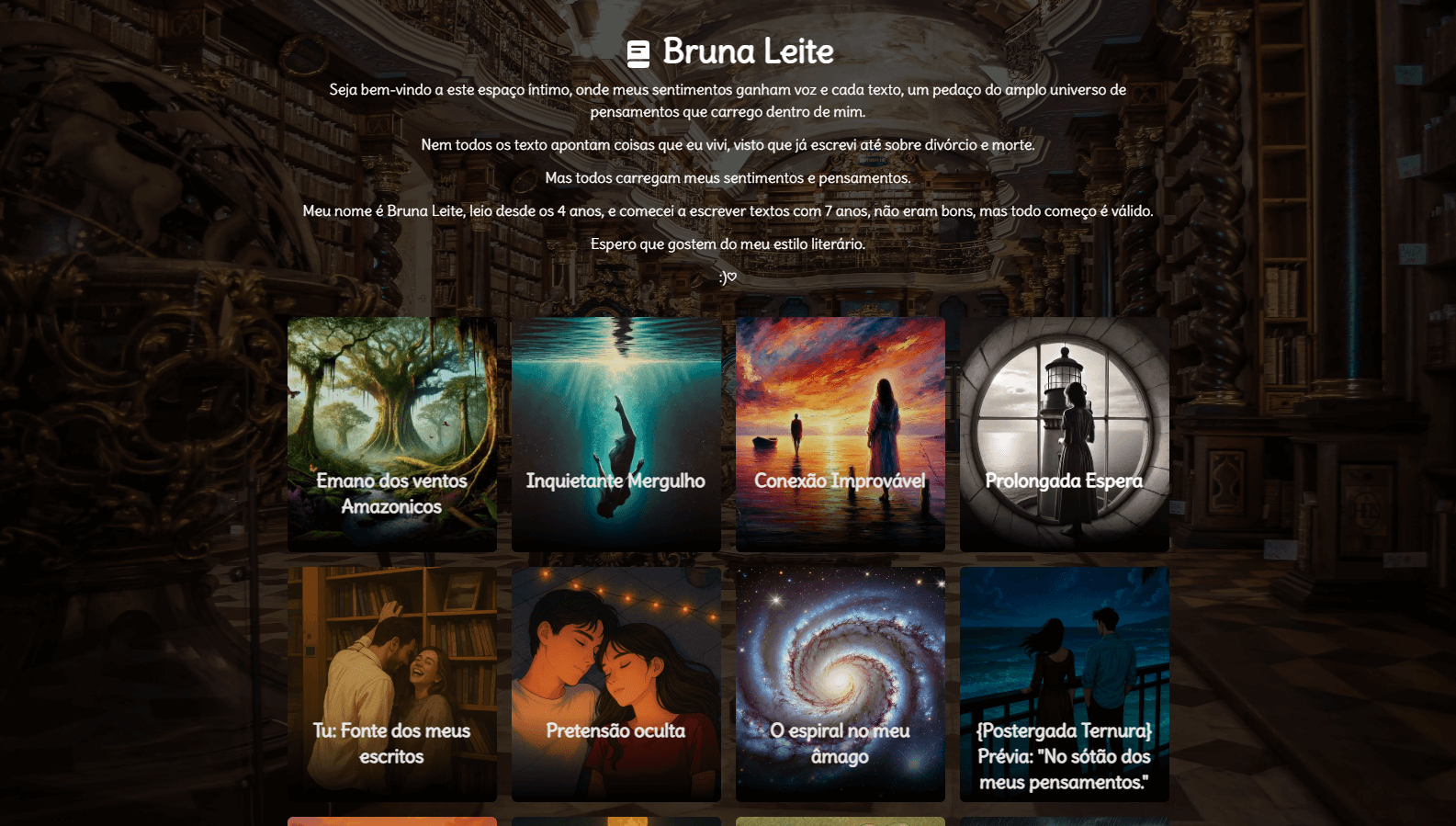Select the Pretensão oculta card

[616, 685]
